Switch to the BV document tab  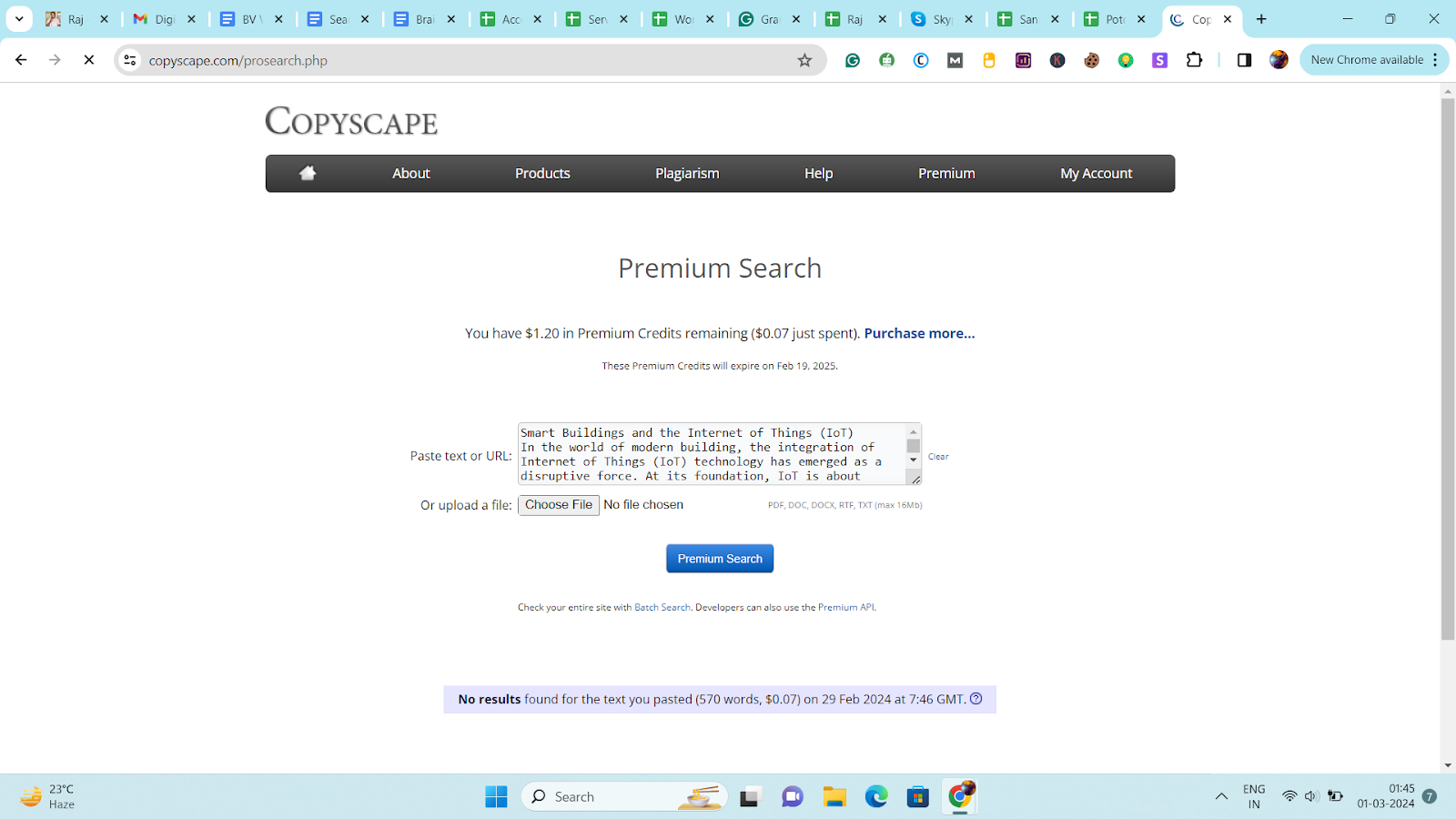(251, 18)
